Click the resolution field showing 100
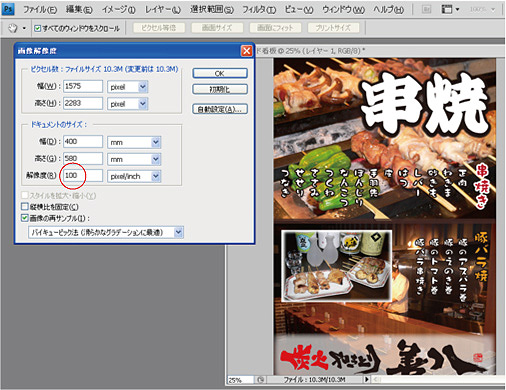Image resolution: width=506 pixels, height=390 pixels. pyautogui.click(x=83, y=175)
